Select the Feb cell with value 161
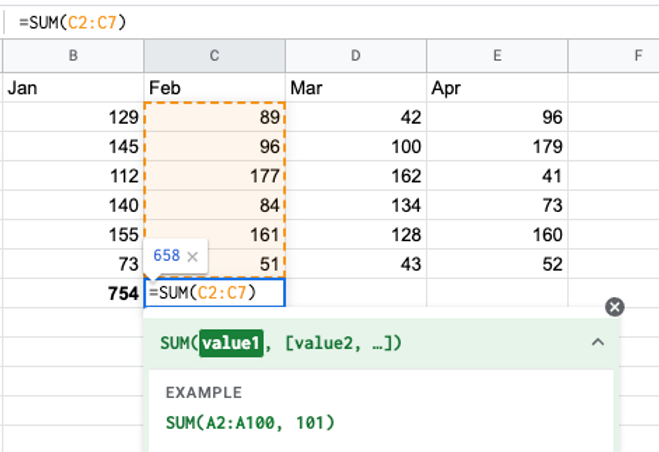 [x=215, y=235]
